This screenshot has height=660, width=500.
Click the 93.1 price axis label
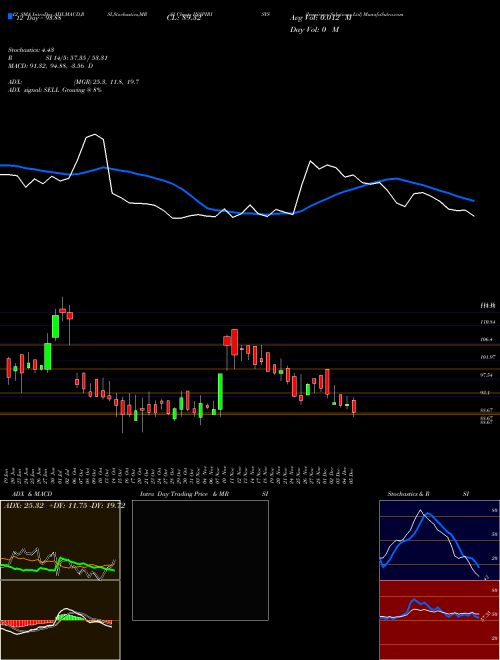[485, 392]
